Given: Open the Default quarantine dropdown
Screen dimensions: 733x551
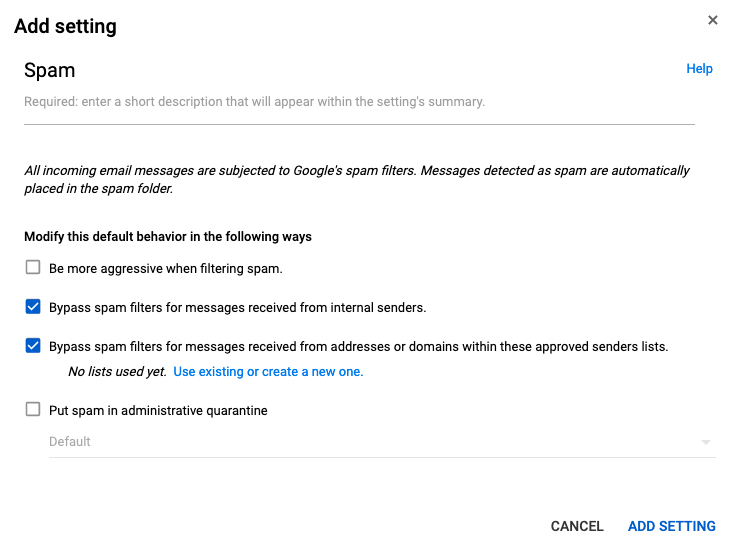Looking at the screenshot, I should (x=380, y=441).
